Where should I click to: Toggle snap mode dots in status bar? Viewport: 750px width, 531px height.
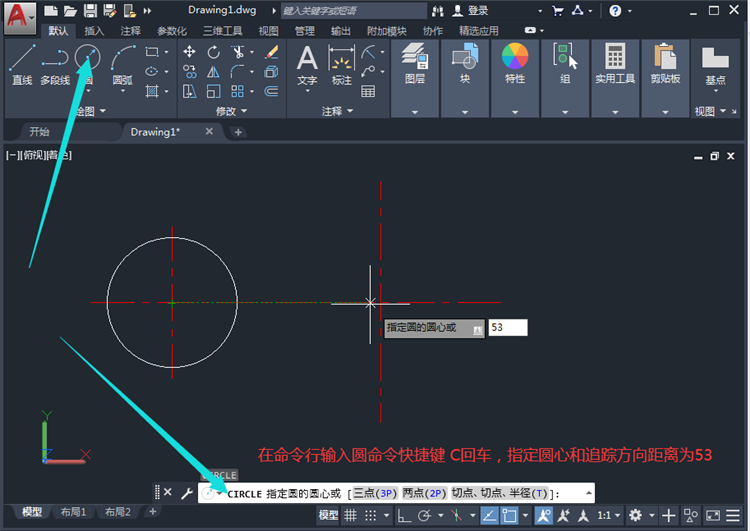coord(371,515)
